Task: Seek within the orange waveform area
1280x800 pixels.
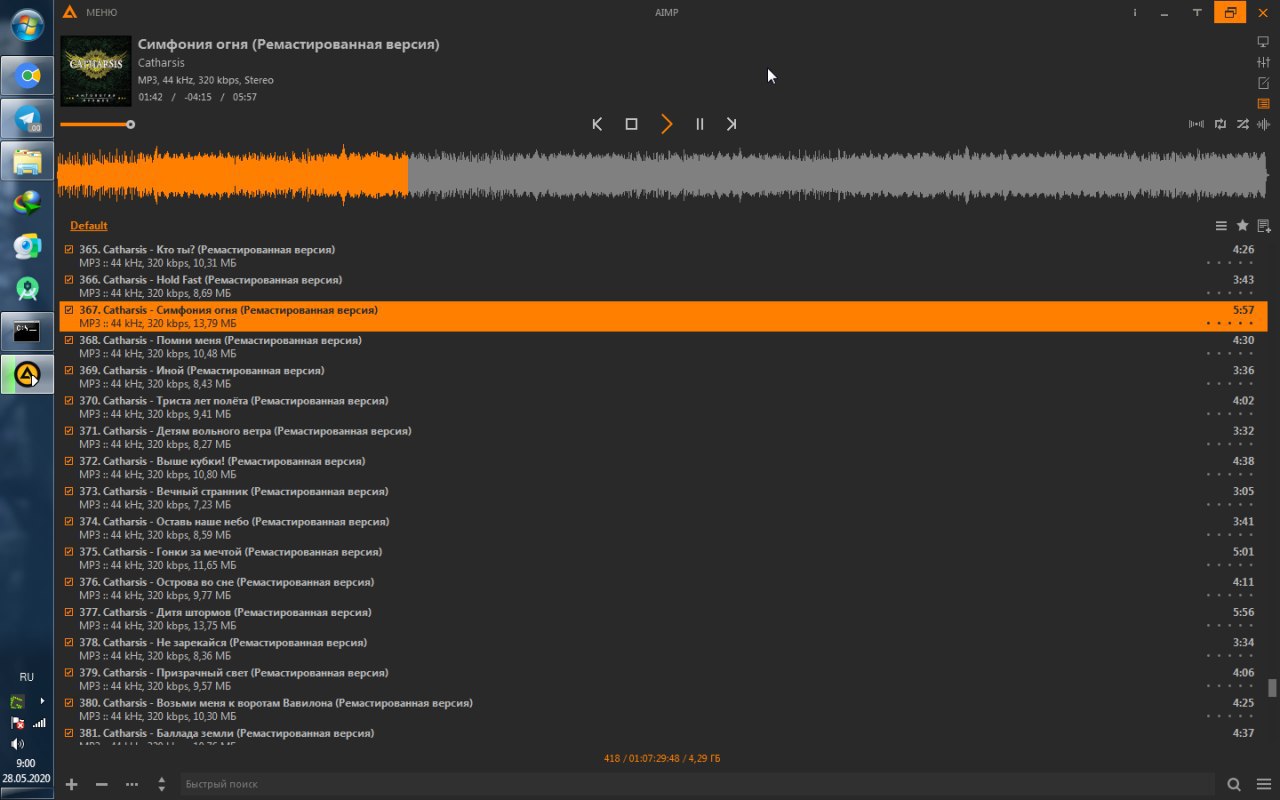Action: click(x=232, y=176)
